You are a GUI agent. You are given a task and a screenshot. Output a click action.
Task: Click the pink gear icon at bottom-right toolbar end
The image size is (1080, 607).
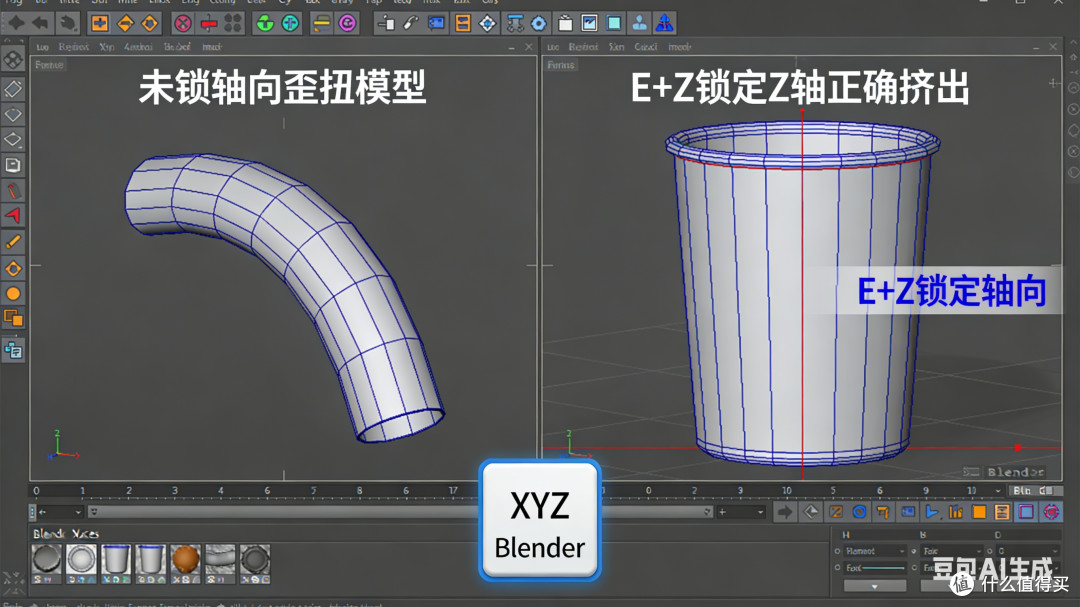[x=1051, y=512]
